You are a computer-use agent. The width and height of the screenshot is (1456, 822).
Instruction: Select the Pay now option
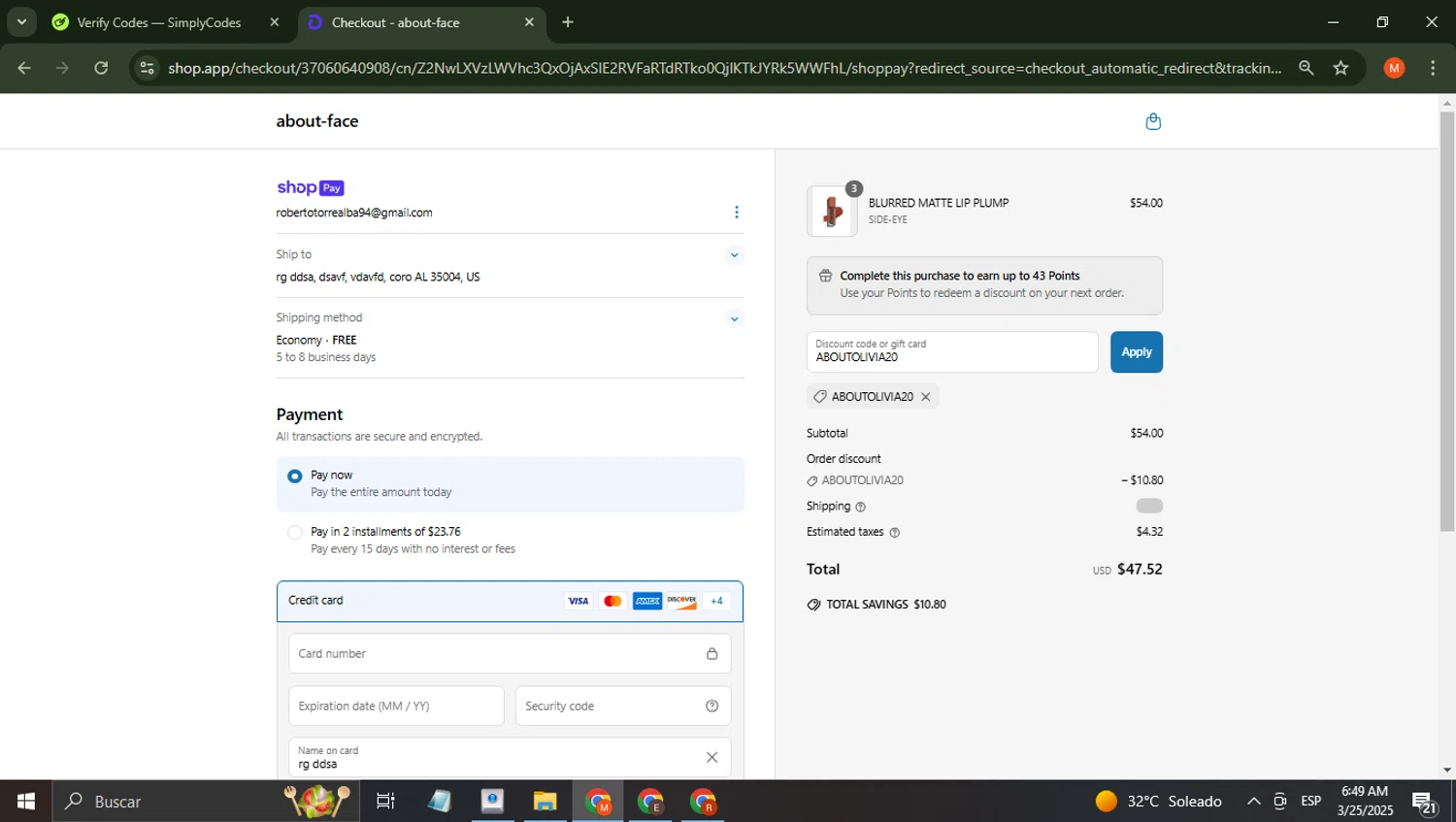[x=295, y=477]
